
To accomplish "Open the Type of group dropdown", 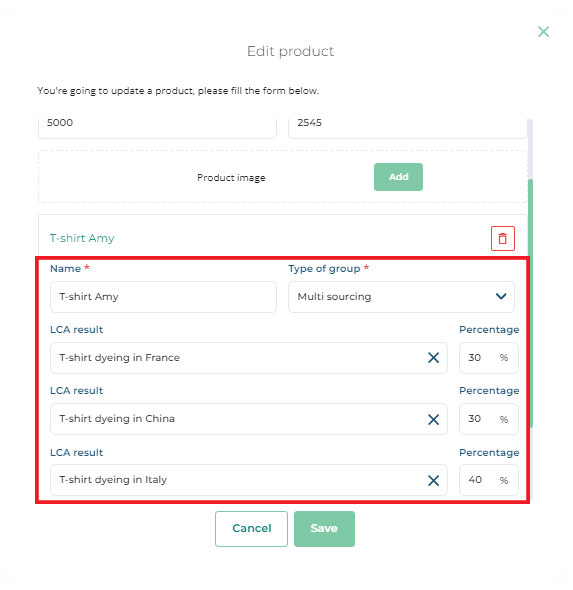I will tap(401, 297).
